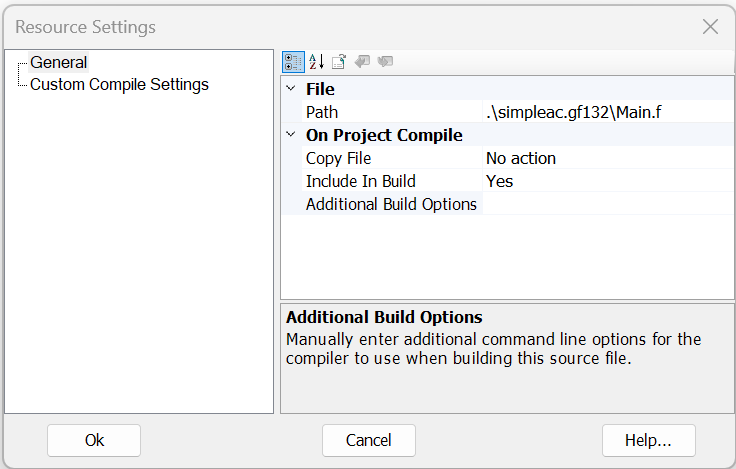Click the last grayed arrow toolbar icon
Viewport: 736px width, 469px height.
click(385, 62)
